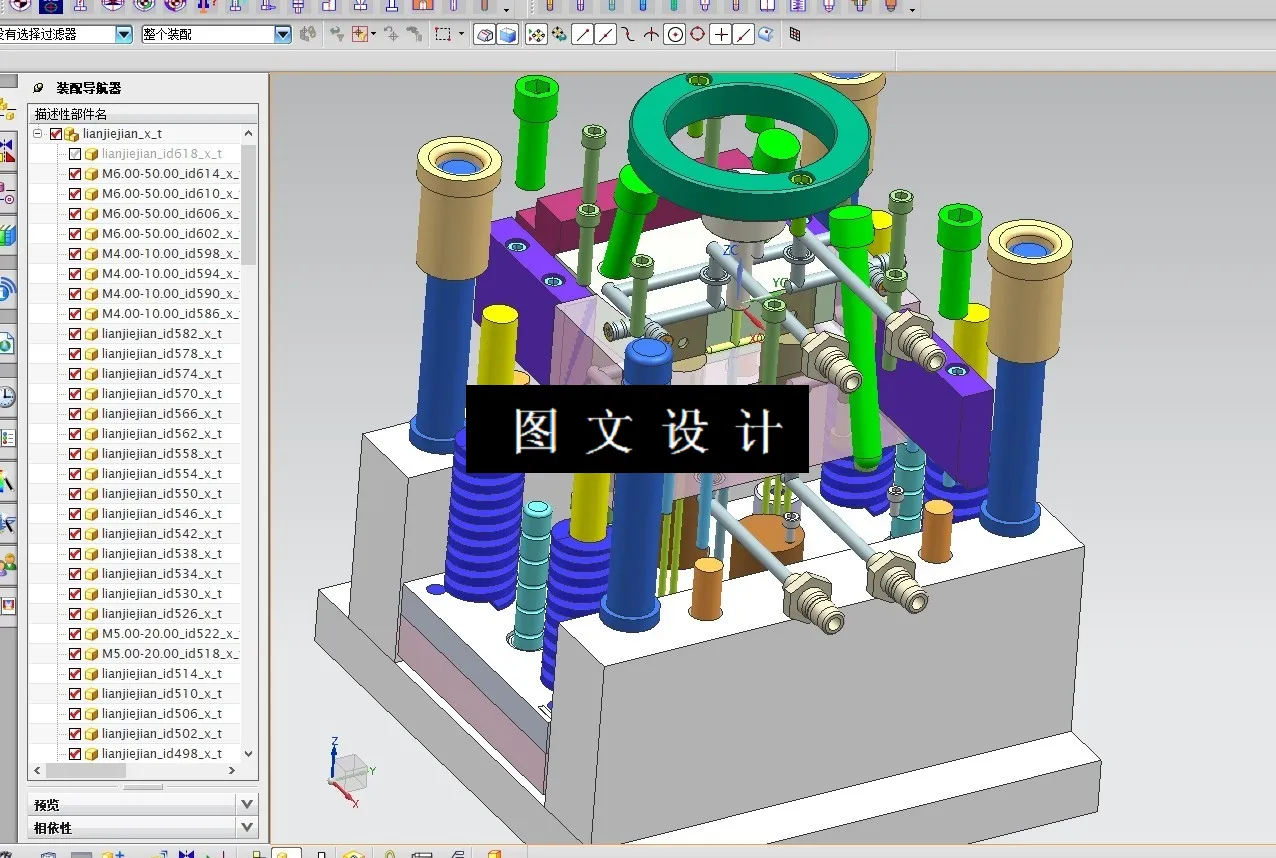The image size is (1276, 858).
Task: Open the selection filter dropdown
Action: pyautogui.click(x=124, y=34)
